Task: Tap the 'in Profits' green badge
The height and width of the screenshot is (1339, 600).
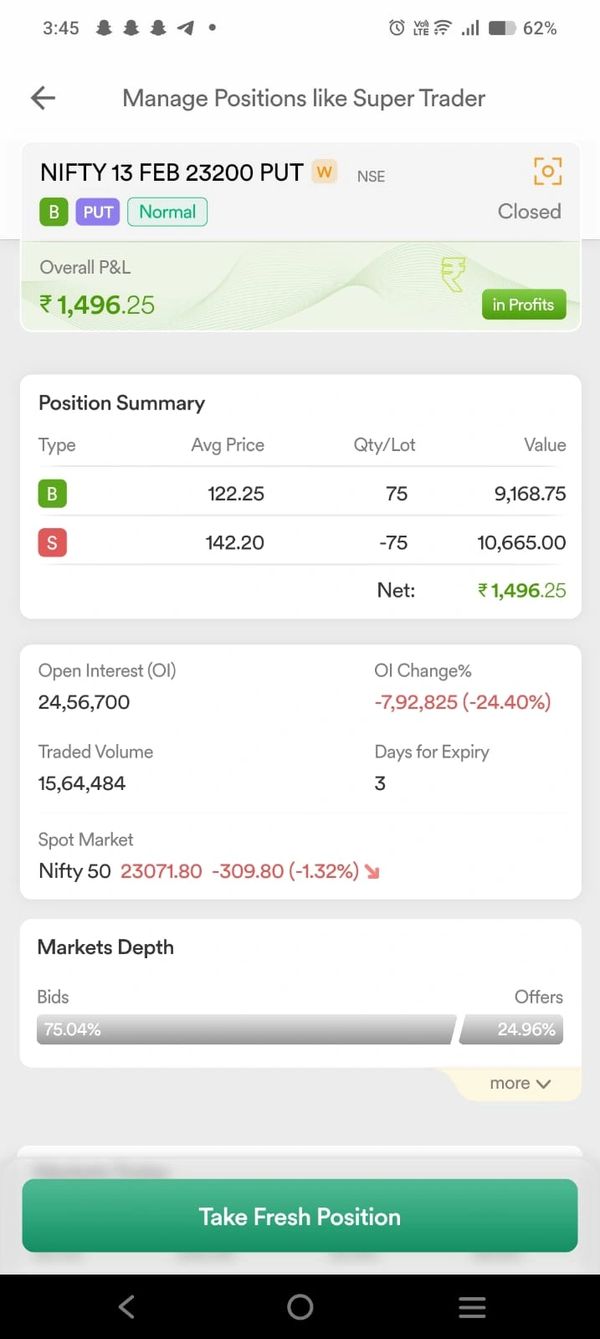Action: tap(523, 305)
